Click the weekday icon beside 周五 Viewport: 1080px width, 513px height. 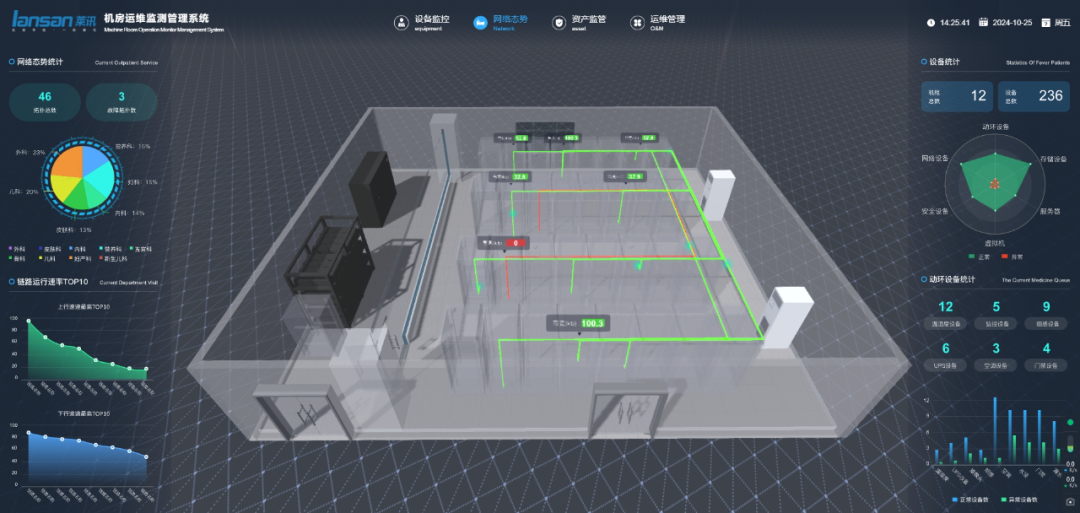(x=1047, y=22)
